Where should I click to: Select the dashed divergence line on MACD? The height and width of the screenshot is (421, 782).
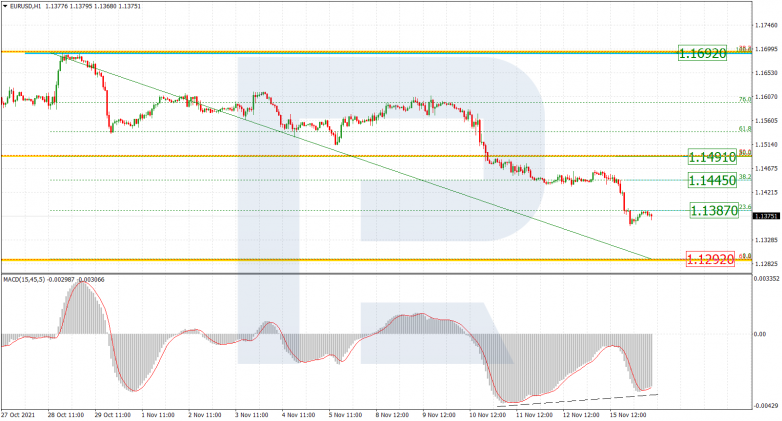tap(578, 400)
